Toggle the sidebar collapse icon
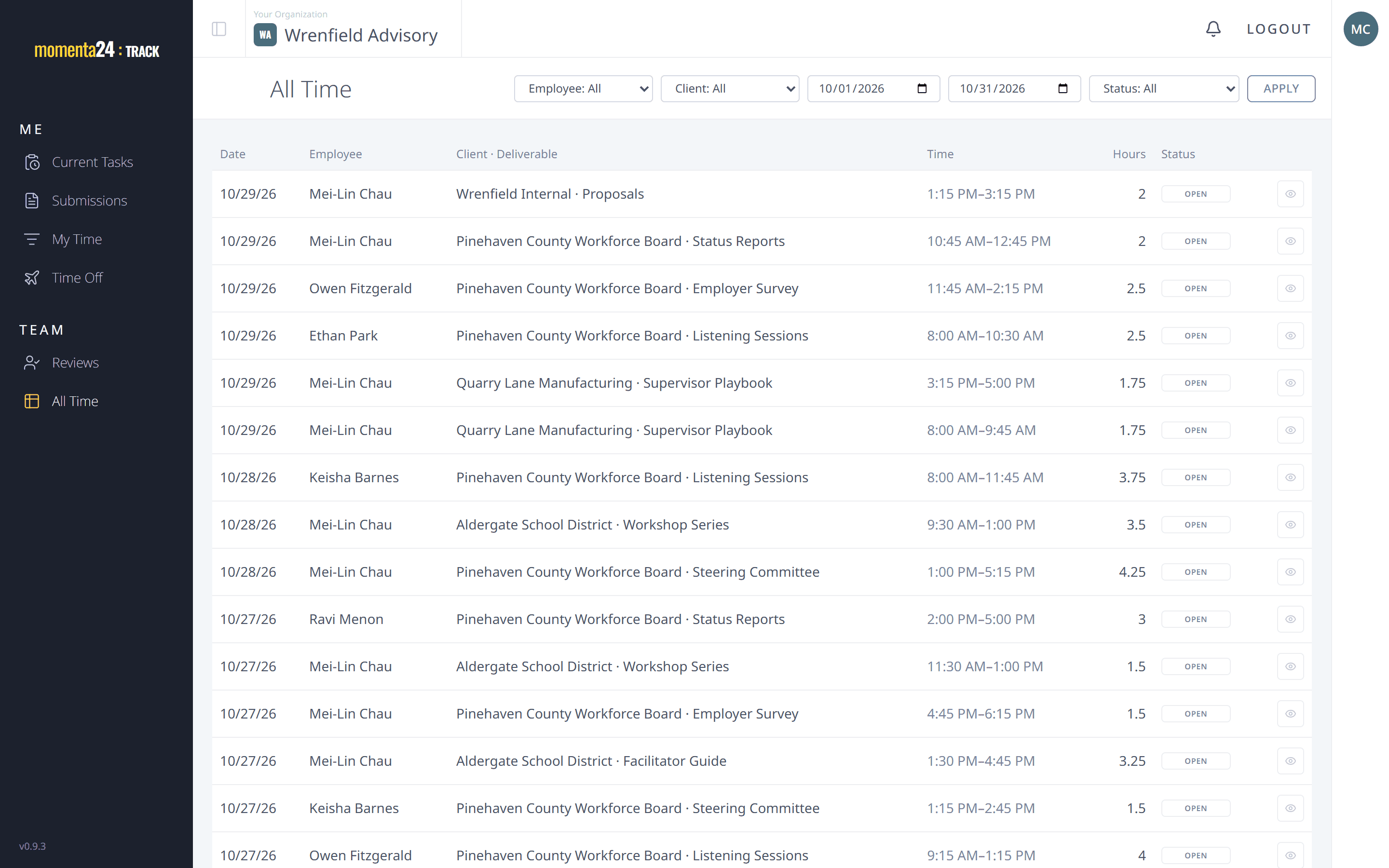 (x=218, y=29)
